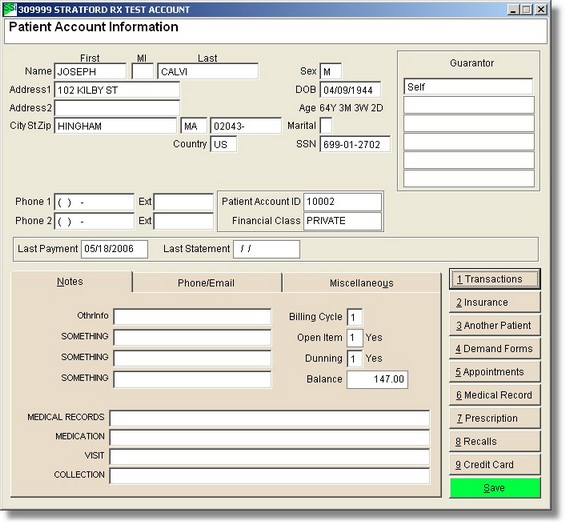This screenshot has height=525, width=566.
Task: Click the Ext field beside Phone 1
Action: point(184,202)
